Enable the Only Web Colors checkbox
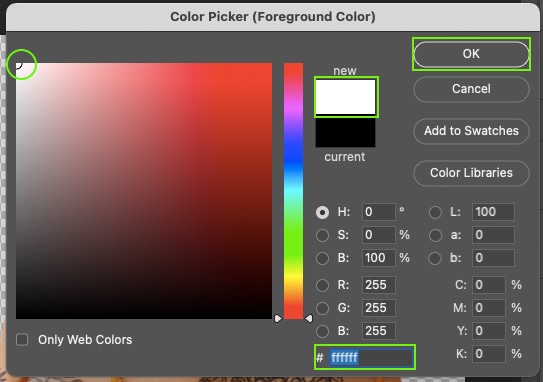This screenshot has width=543, height=382. tap(22, 339)
